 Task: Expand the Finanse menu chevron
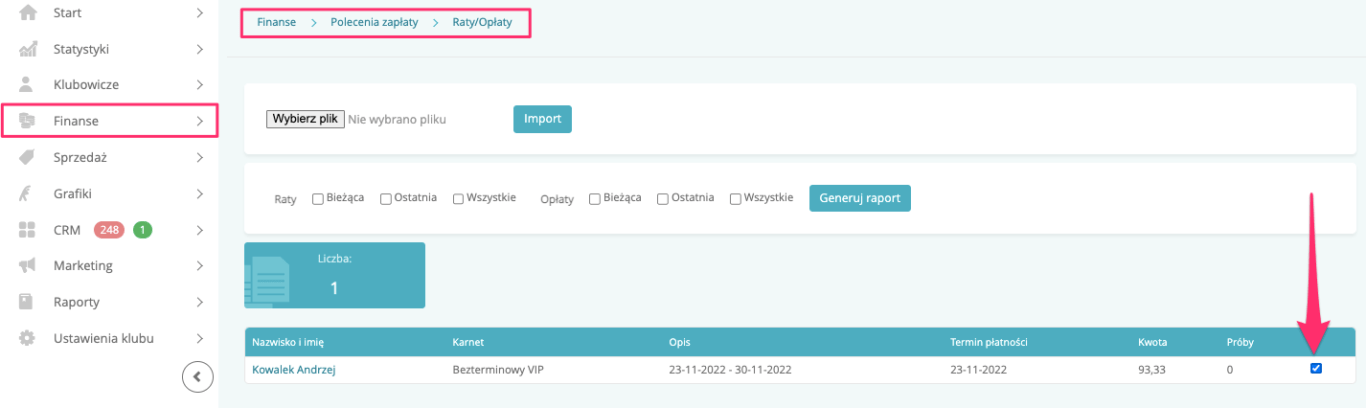click(200, 121)
